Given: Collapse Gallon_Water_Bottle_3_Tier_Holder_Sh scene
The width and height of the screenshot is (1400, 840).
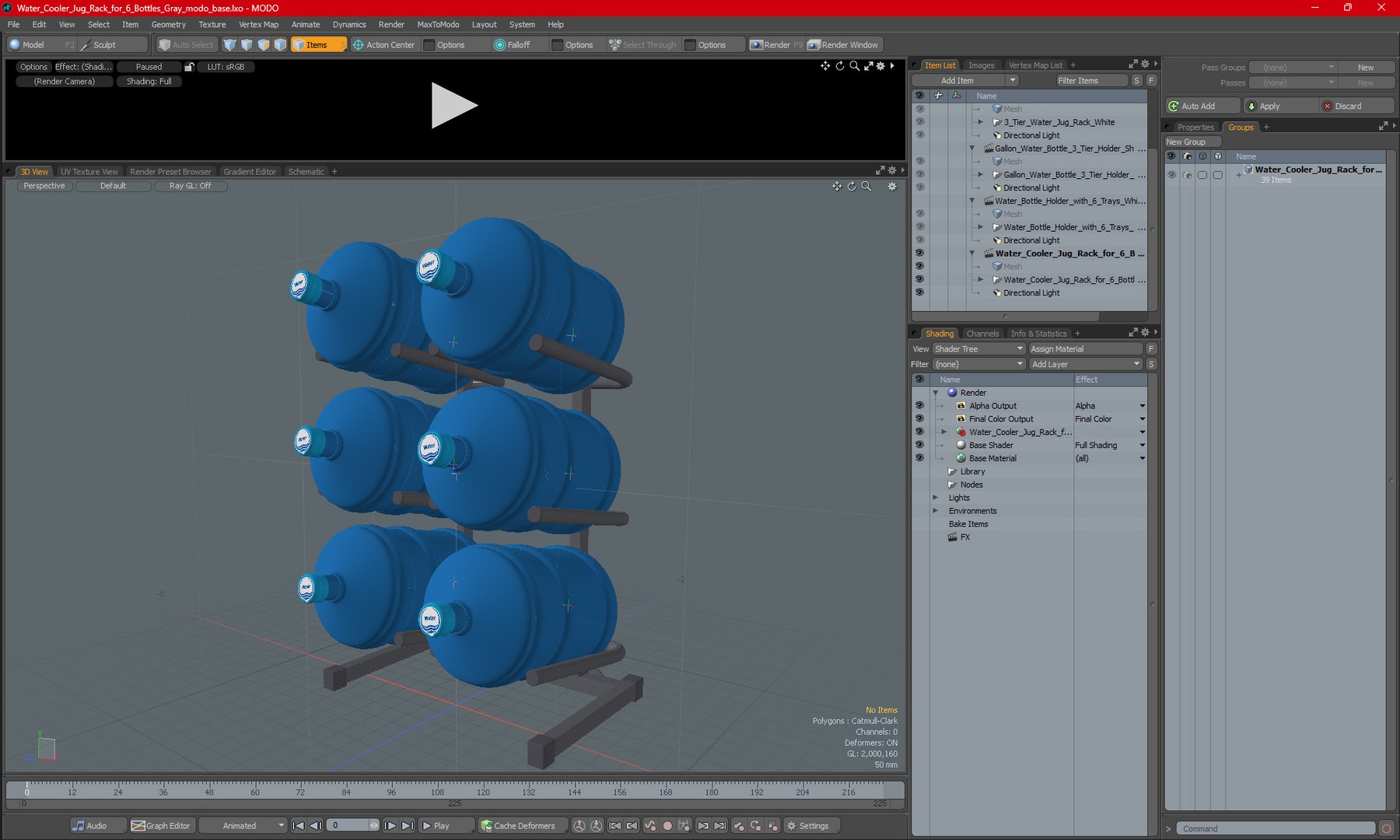Looking at the screenshot, I should (972, 148).
